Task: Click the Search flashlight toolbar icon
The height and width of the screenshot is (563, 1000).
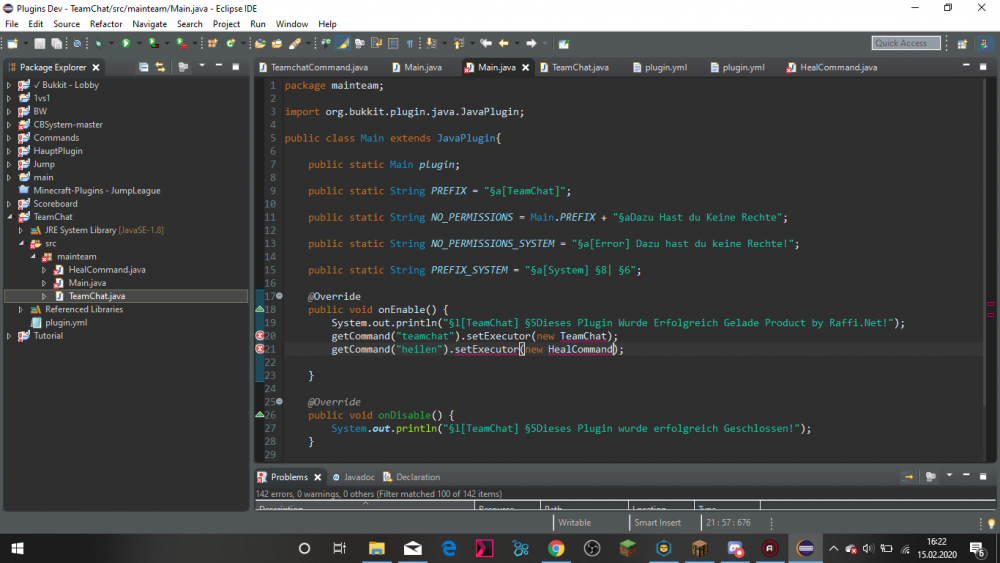Action: 295,43
